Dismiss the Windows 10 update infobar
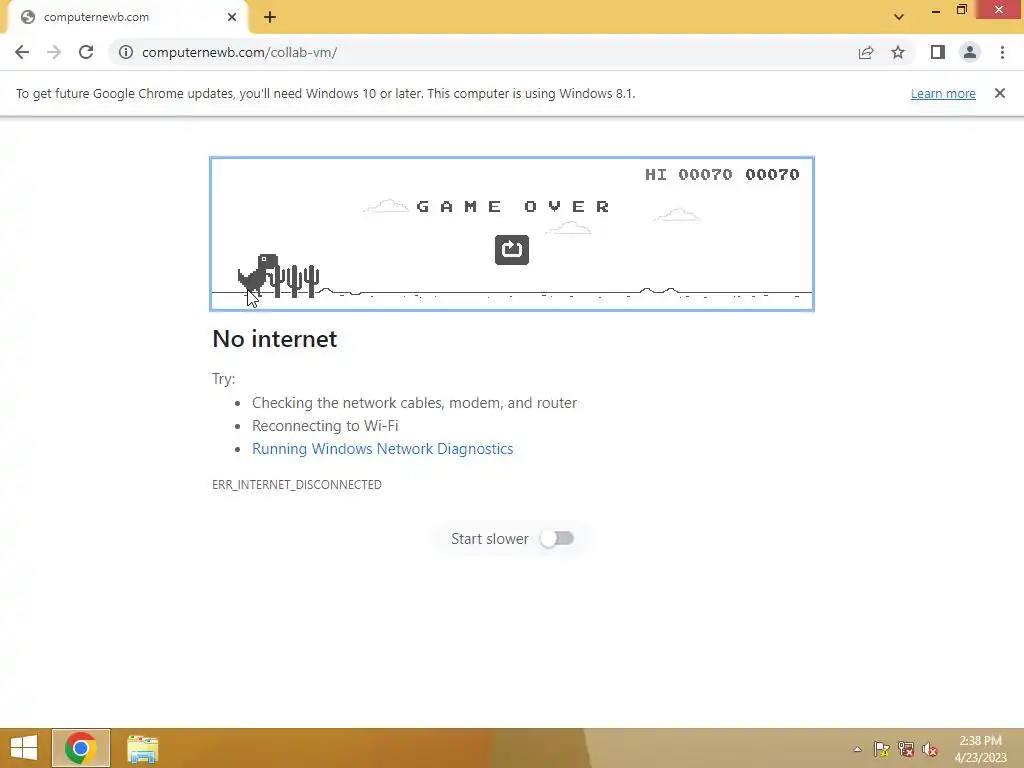 [x=1000, y=93]
